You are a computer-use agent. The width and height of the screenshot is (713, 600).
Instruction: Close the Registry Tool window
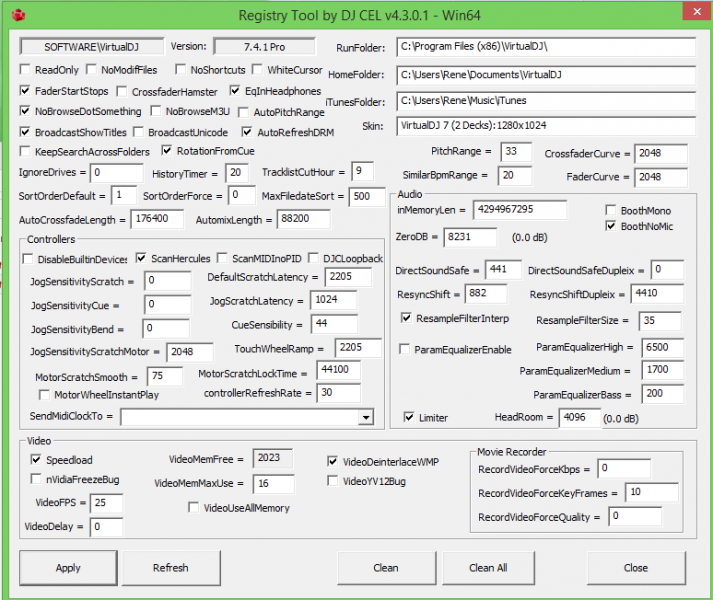(697, 11)
